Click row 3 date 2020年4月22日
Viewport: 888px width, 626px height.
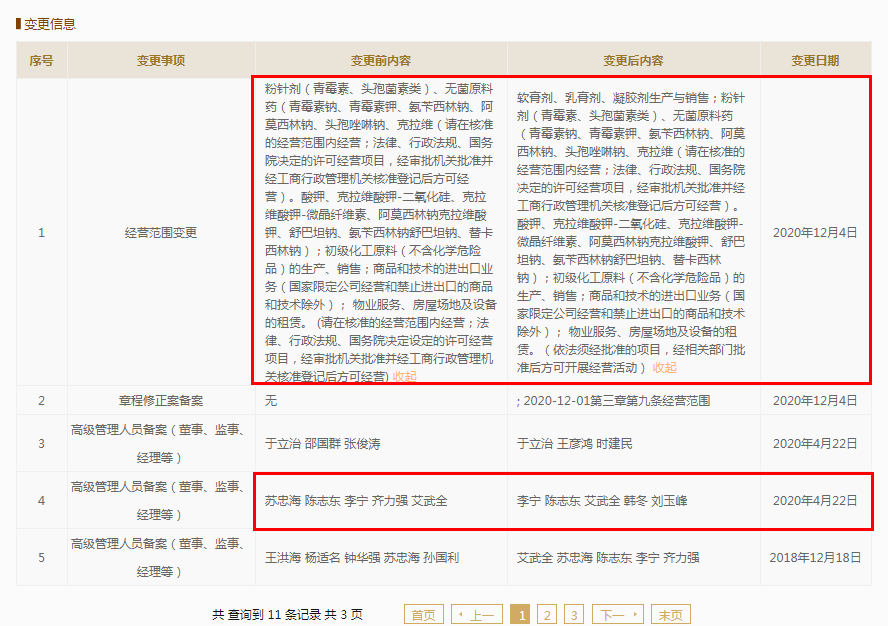click(815, 444)
